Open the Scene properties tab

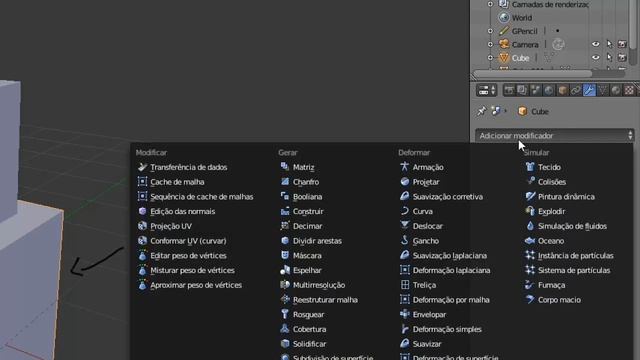(536, 90)
